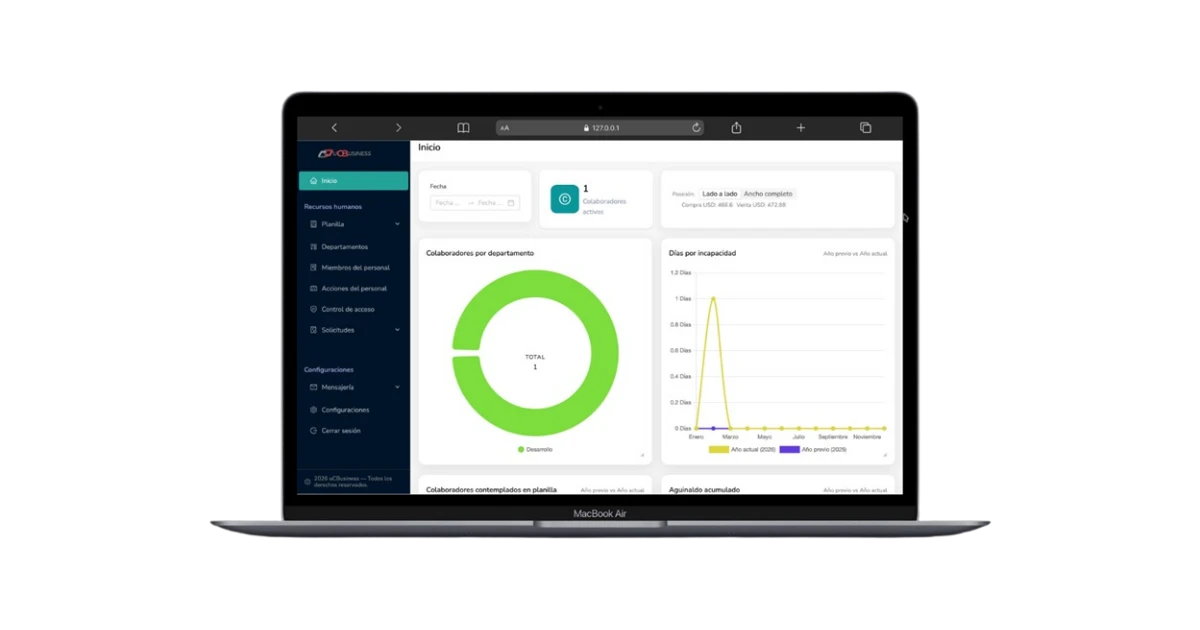
Task: Click the Colaboradores por departamento title
Action: coord(480,253)
